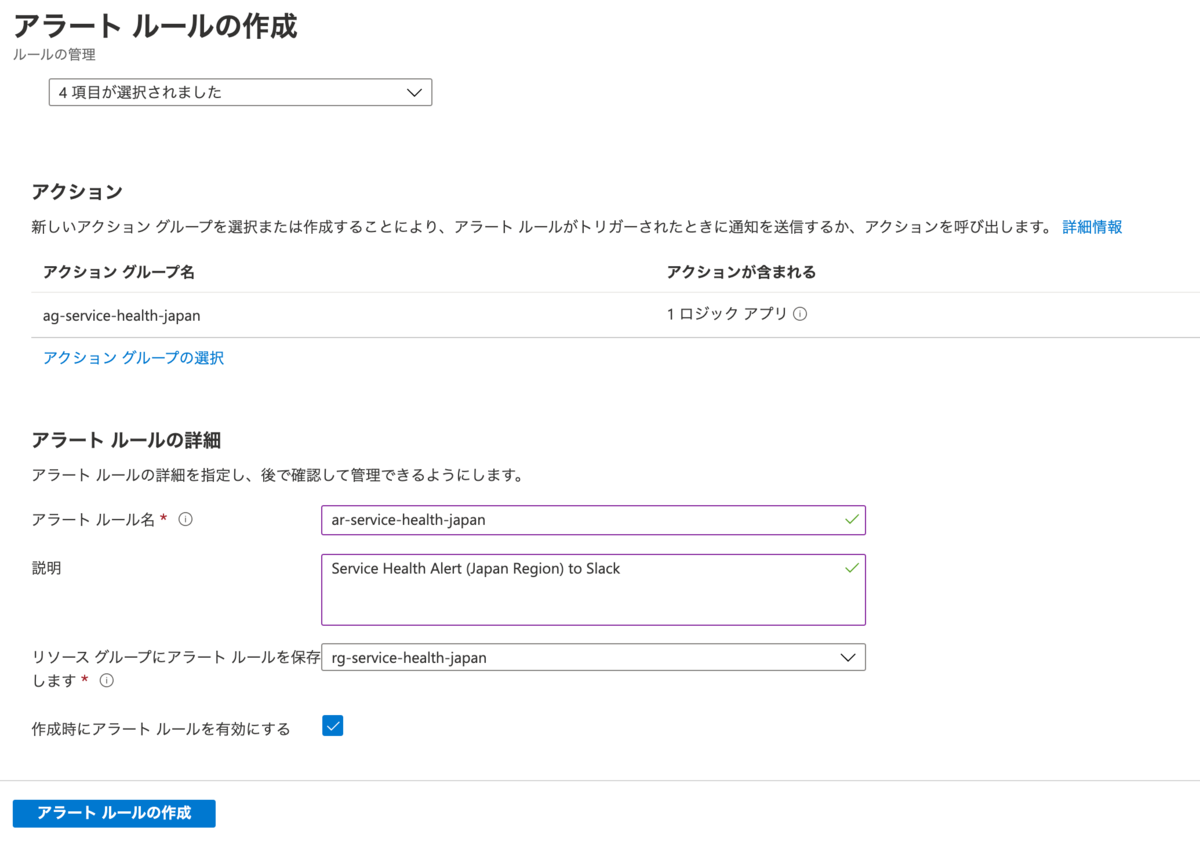Screen dimensions: 1200x845
Task: Open the '4 項目が選択されました' dropdown
Action: point(240,92)
